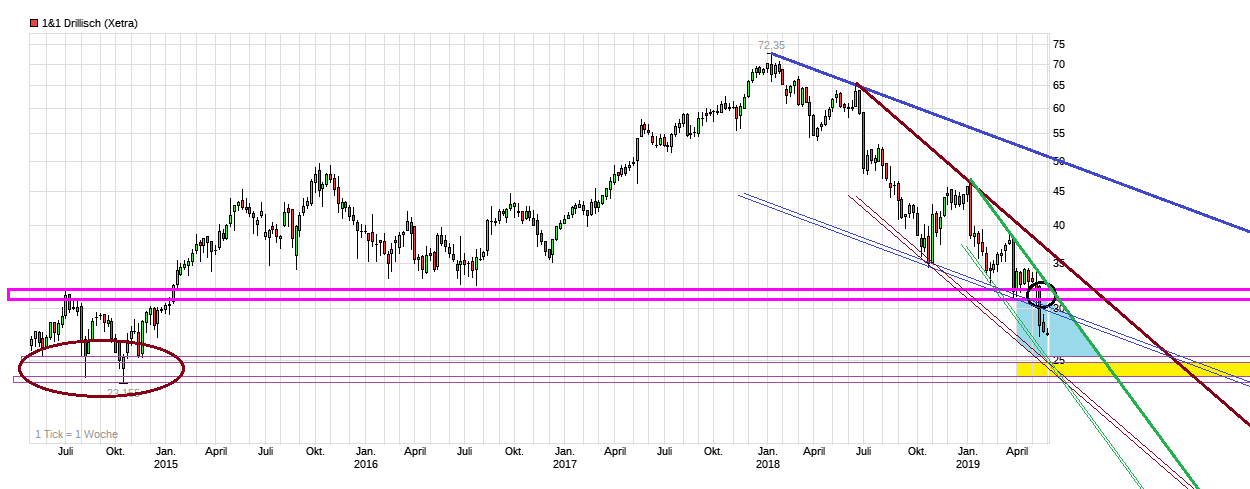Image resolution: width=1250 pixels, height=489 pixels.
Task: Click the '1 Tick = 1 Woche' label
Action: pyautogui.click(x=77, y=434)
